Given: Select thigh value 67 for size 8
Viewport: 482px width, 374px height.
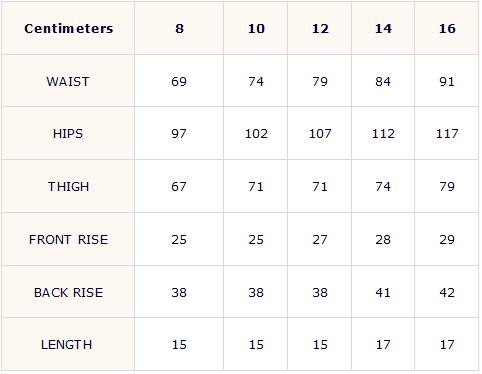Looking at the screenshot, I should tap(179, 187).
